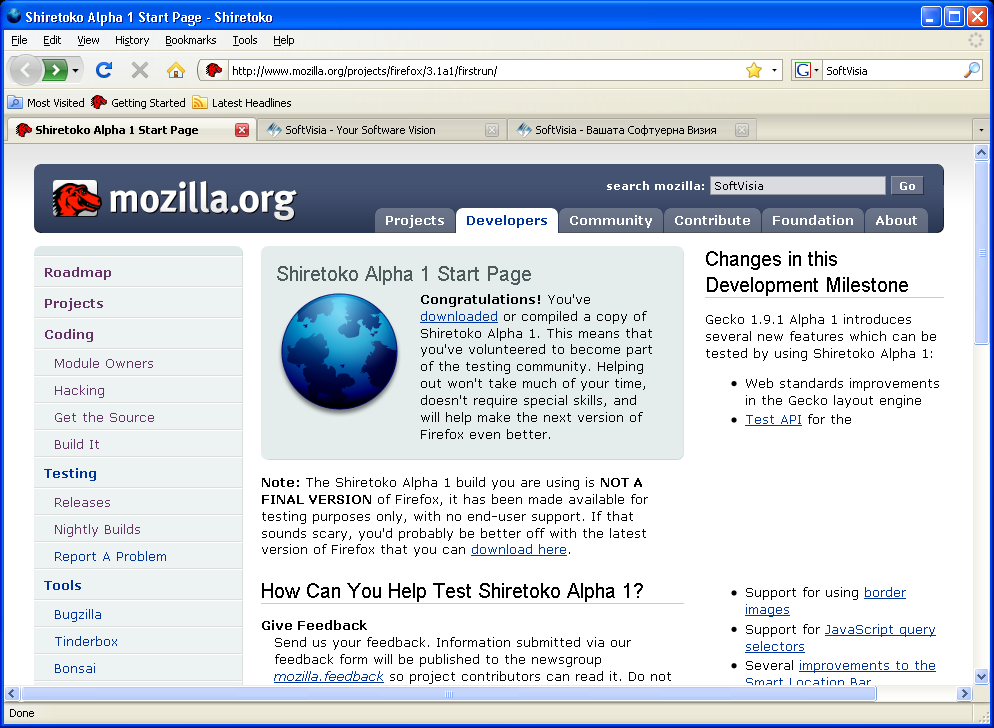
Task: Open the back/forward history dropdown
Action: pos(75,70)
